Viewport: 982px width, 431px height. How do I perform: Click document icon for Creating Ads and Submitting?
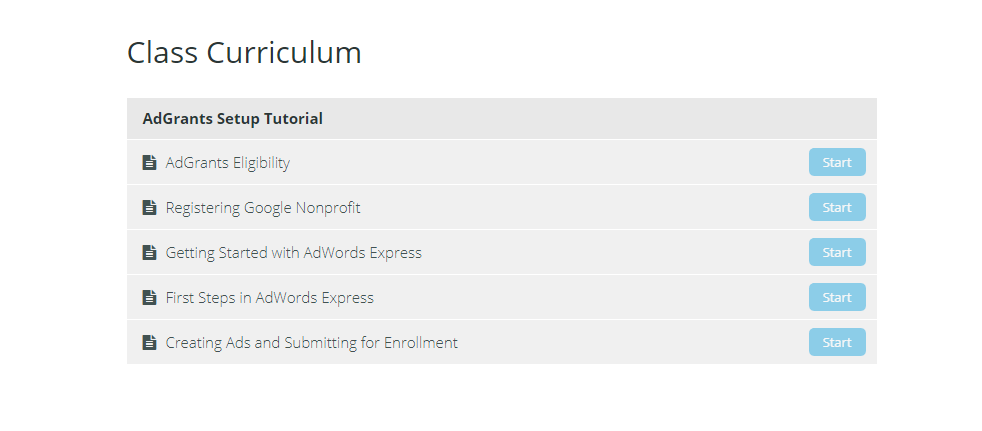point(149,343)
